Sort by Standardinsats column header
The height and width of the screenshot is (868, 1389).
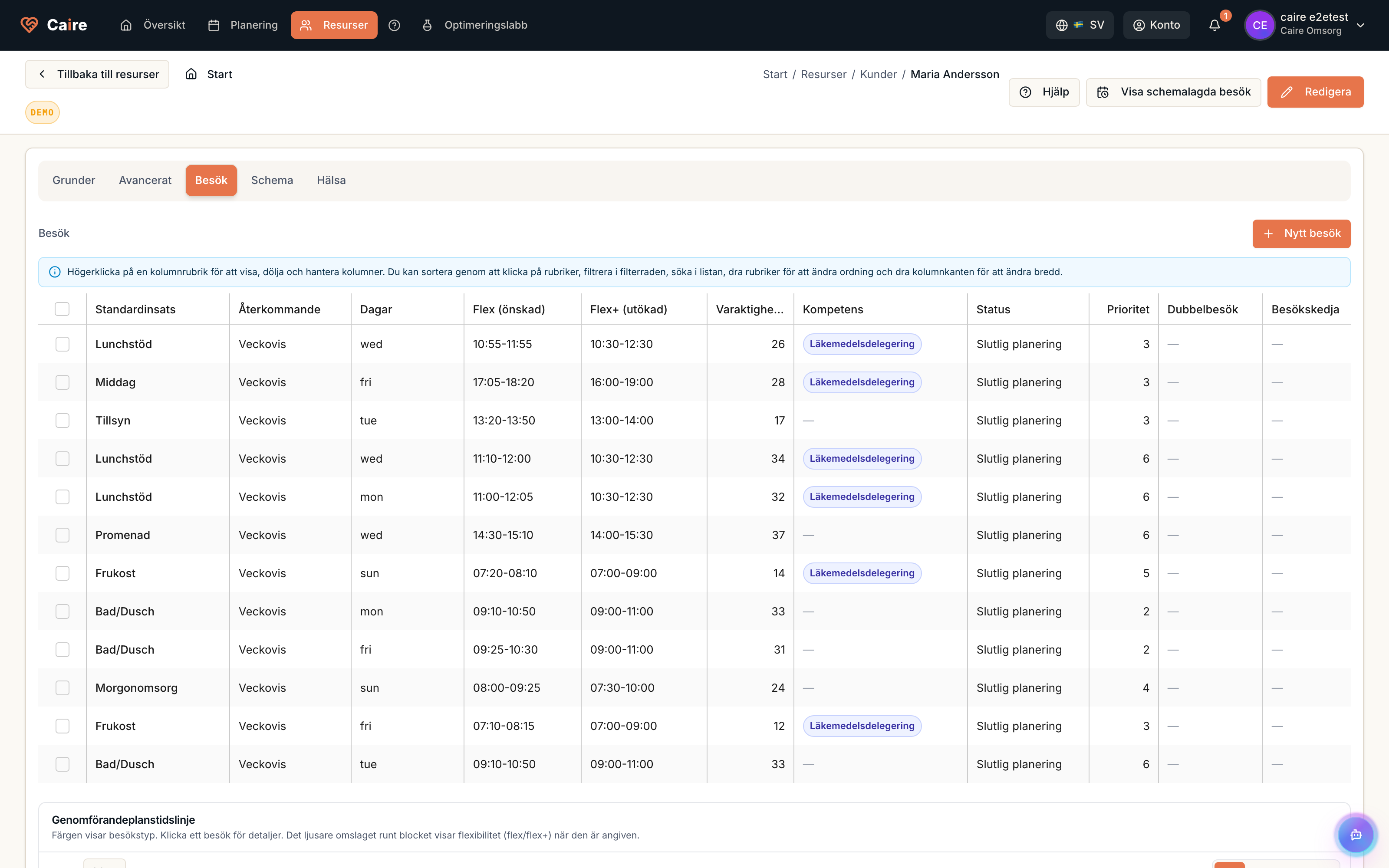click(x=135, y=309)
